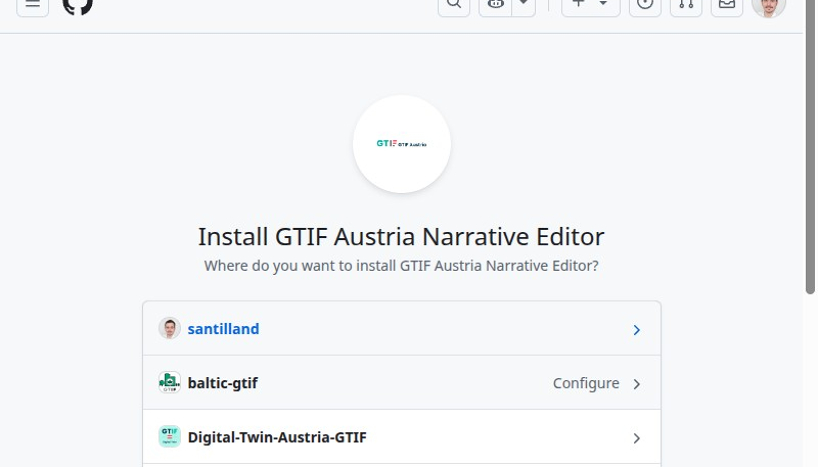Open the notifications inbox icon
818x467 pixels.
coord(727,5)
